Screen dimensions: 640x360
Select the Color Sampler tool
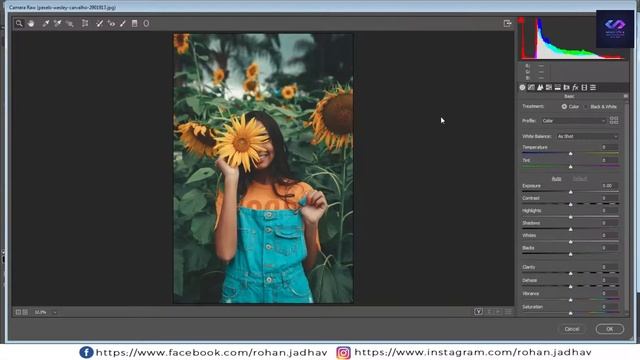tap(58, 24)
